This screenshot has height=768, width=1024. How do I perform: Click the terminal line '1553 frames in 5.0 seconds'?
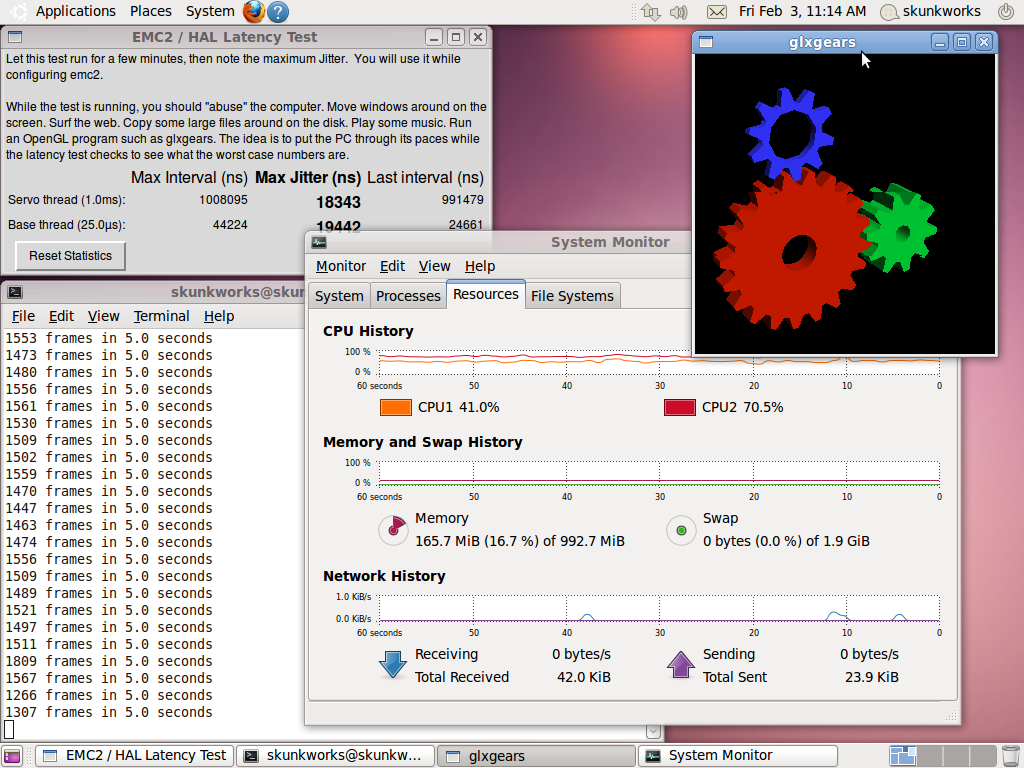click(x=109, y=338)
